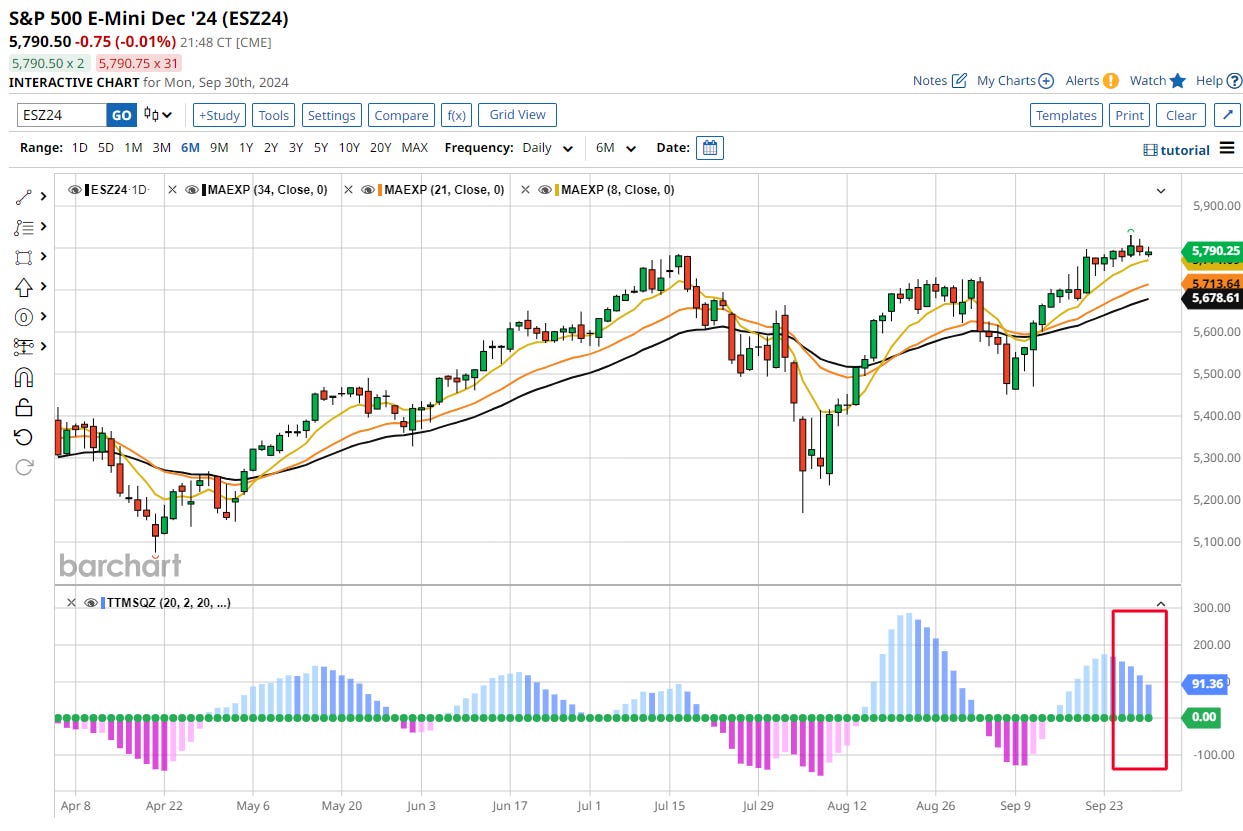Select the 1Y range
This screenshot has width=1243, height=831.
(x=246, y=148)
